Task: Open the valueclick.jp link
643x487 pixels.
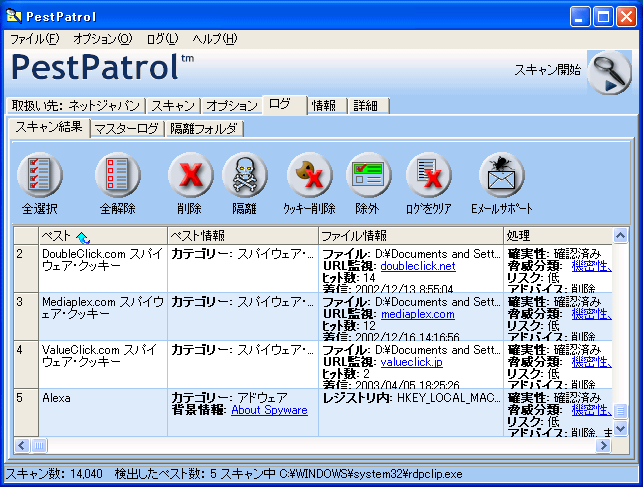Action: (411, 362)
